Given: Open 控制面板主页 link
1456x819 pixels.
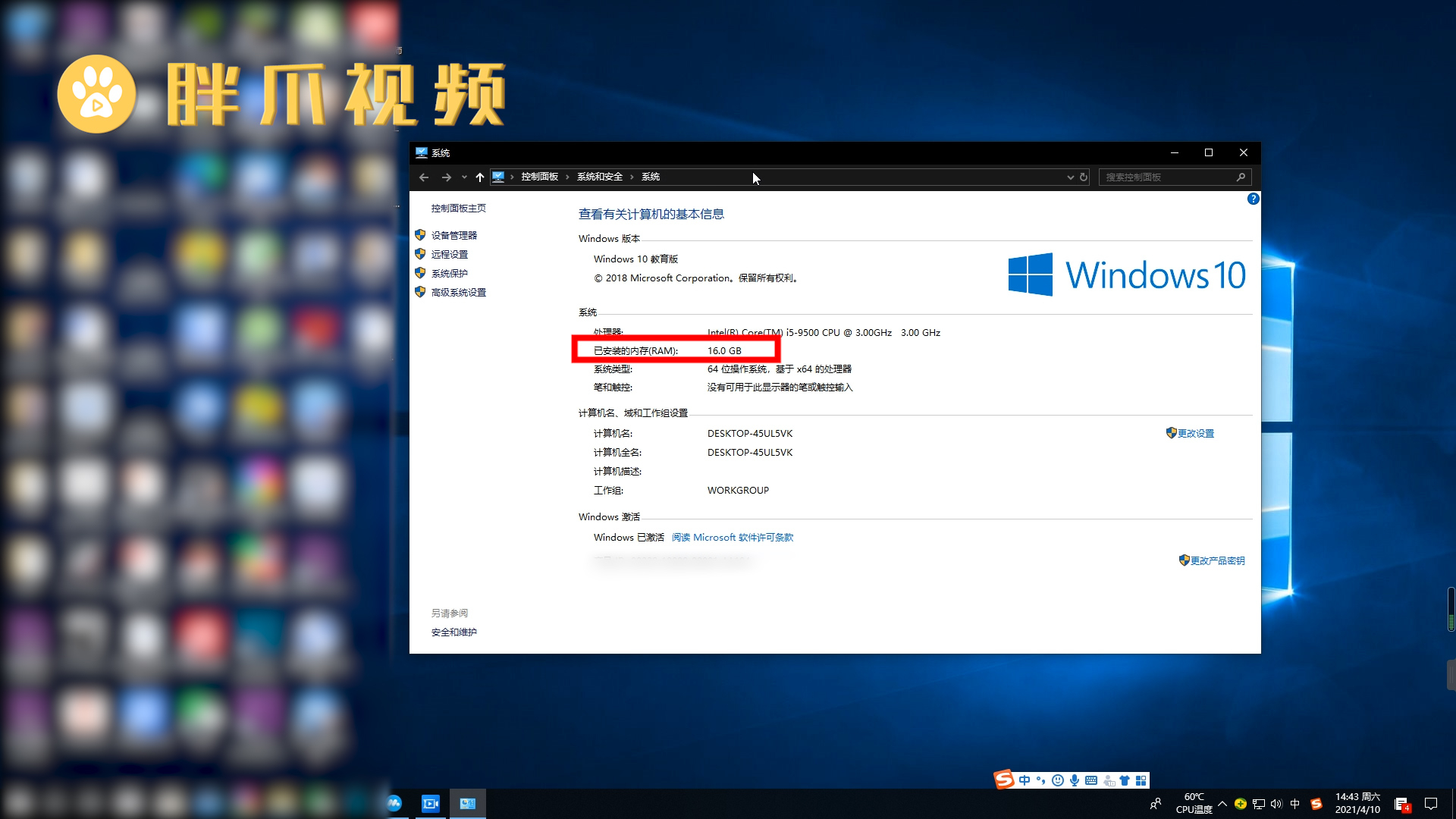Looking at the screenshot, I should pos(459,209).
